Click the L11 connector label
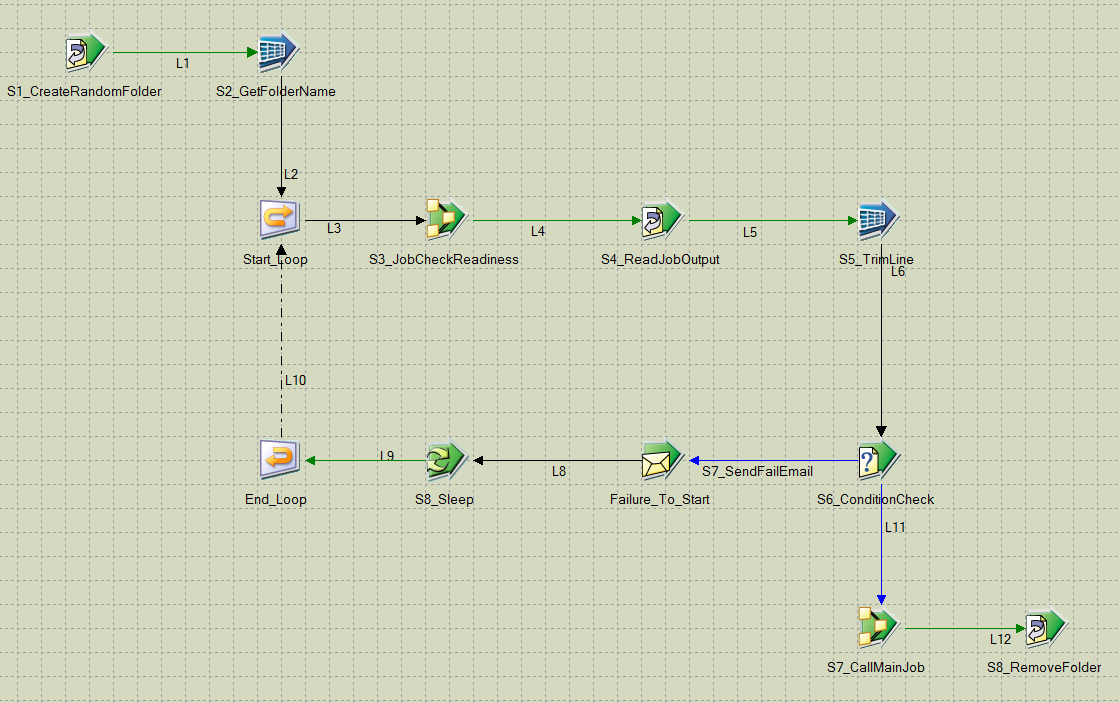 pyautogui.click(x=893, y=527)
